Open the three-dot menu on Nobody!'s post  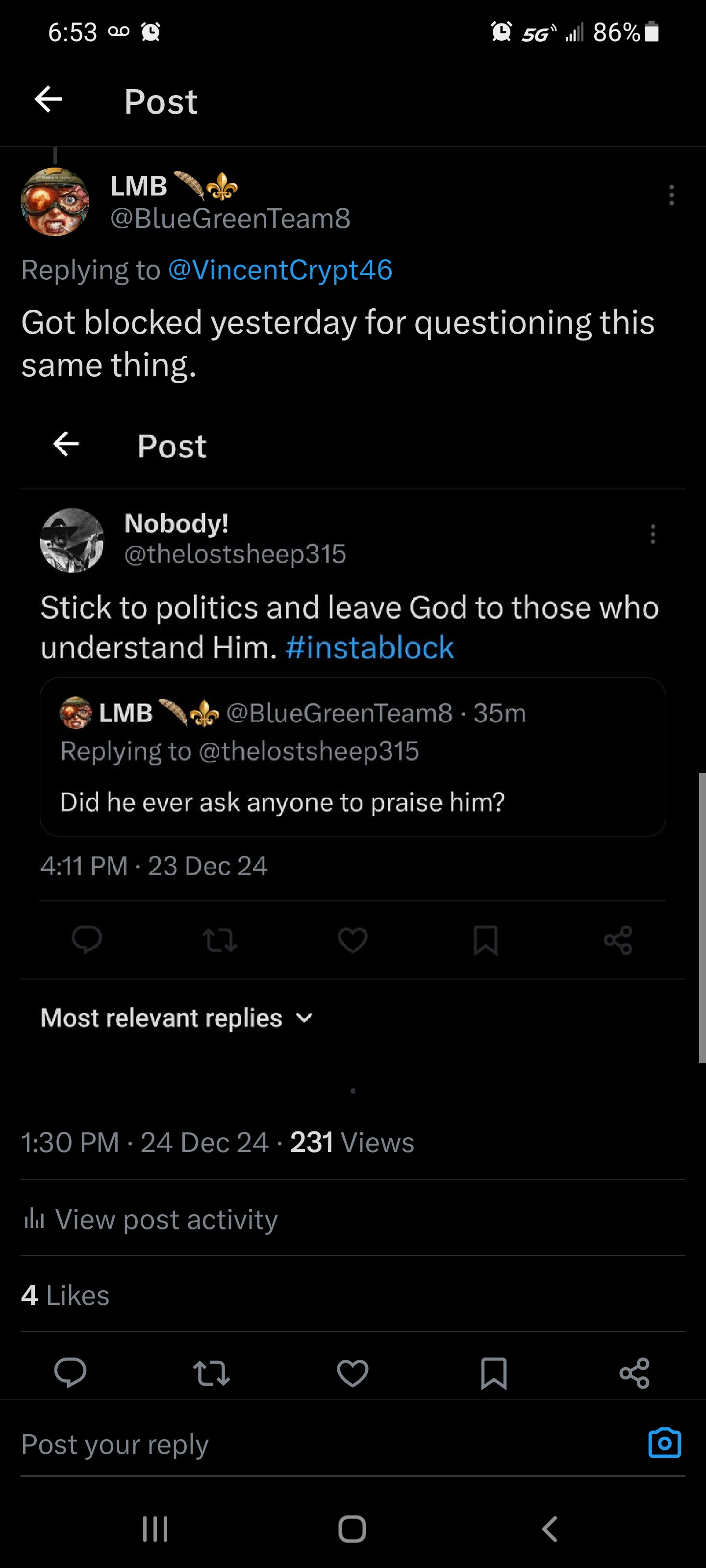pyautogui.click(x=653, y=534)
